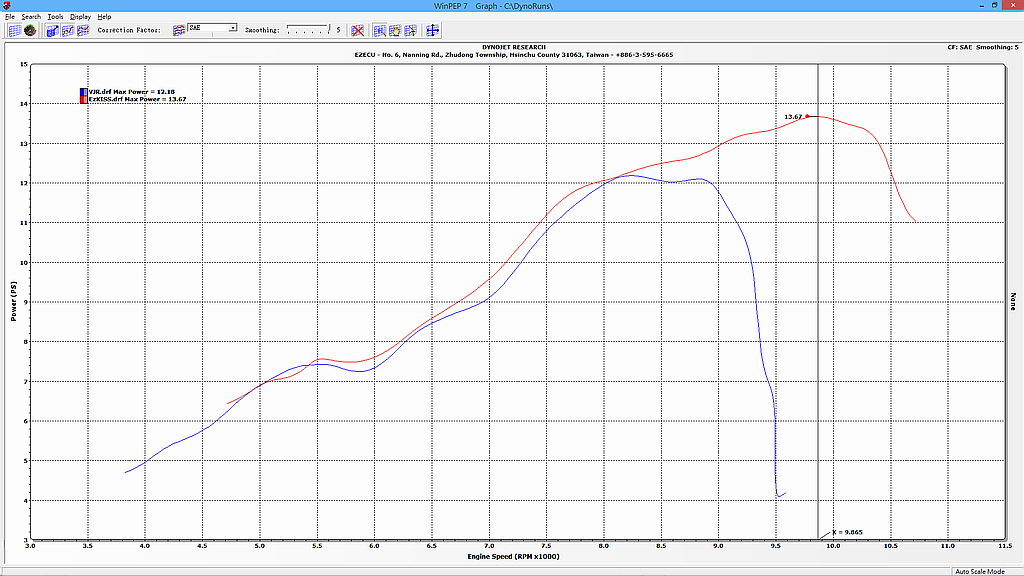Viewport: 1024px width, 576px height.
Task: Open the Display menu
Action: point(80,17)
